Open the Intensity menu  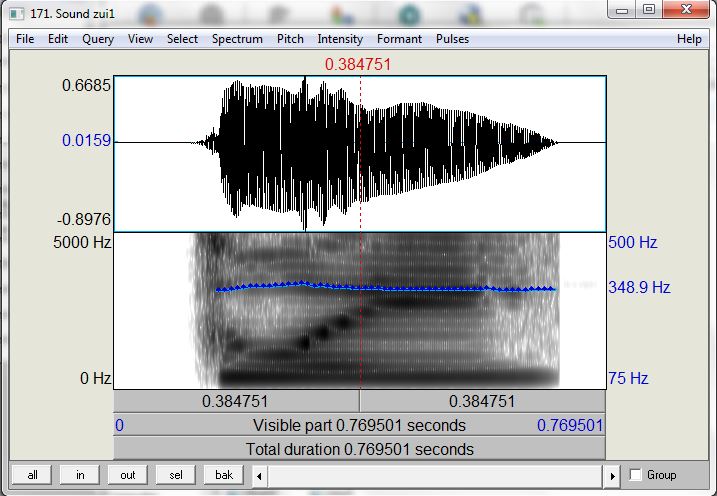pyautogui.click(x=340, y=39)
